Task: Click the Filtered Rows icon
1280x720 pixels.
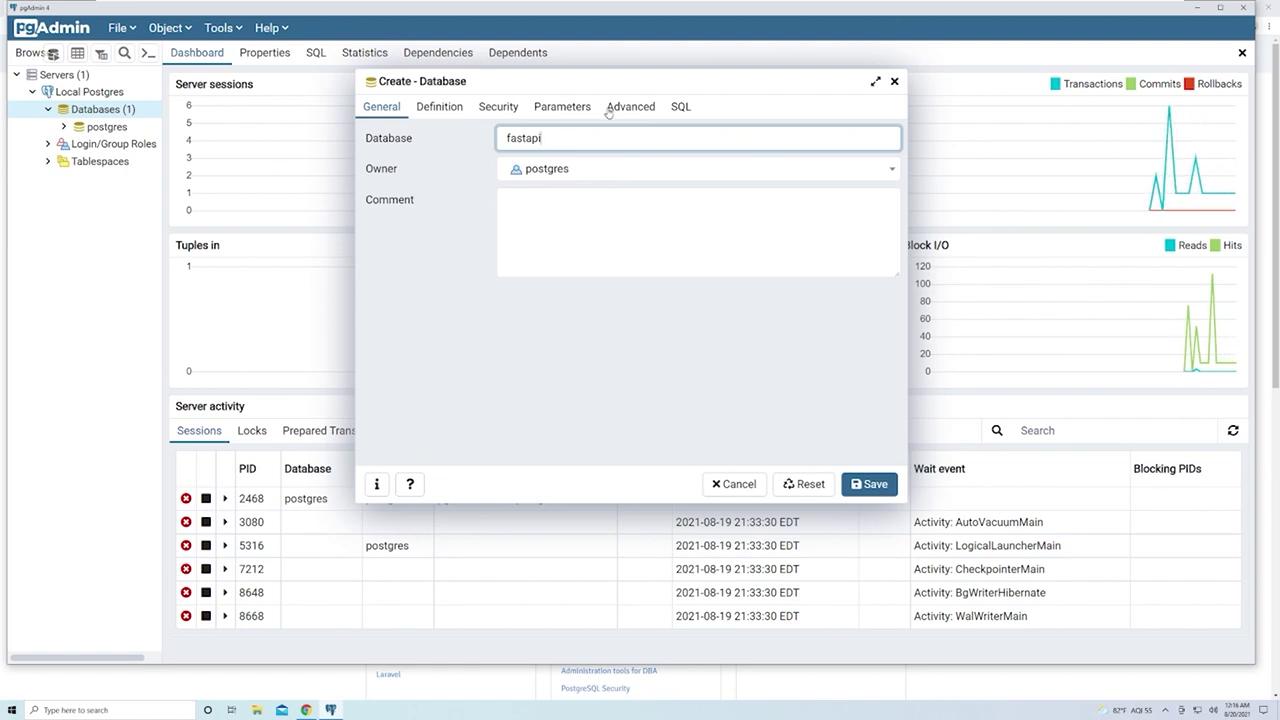Action: pyautogui.click(x=101, y=53)
